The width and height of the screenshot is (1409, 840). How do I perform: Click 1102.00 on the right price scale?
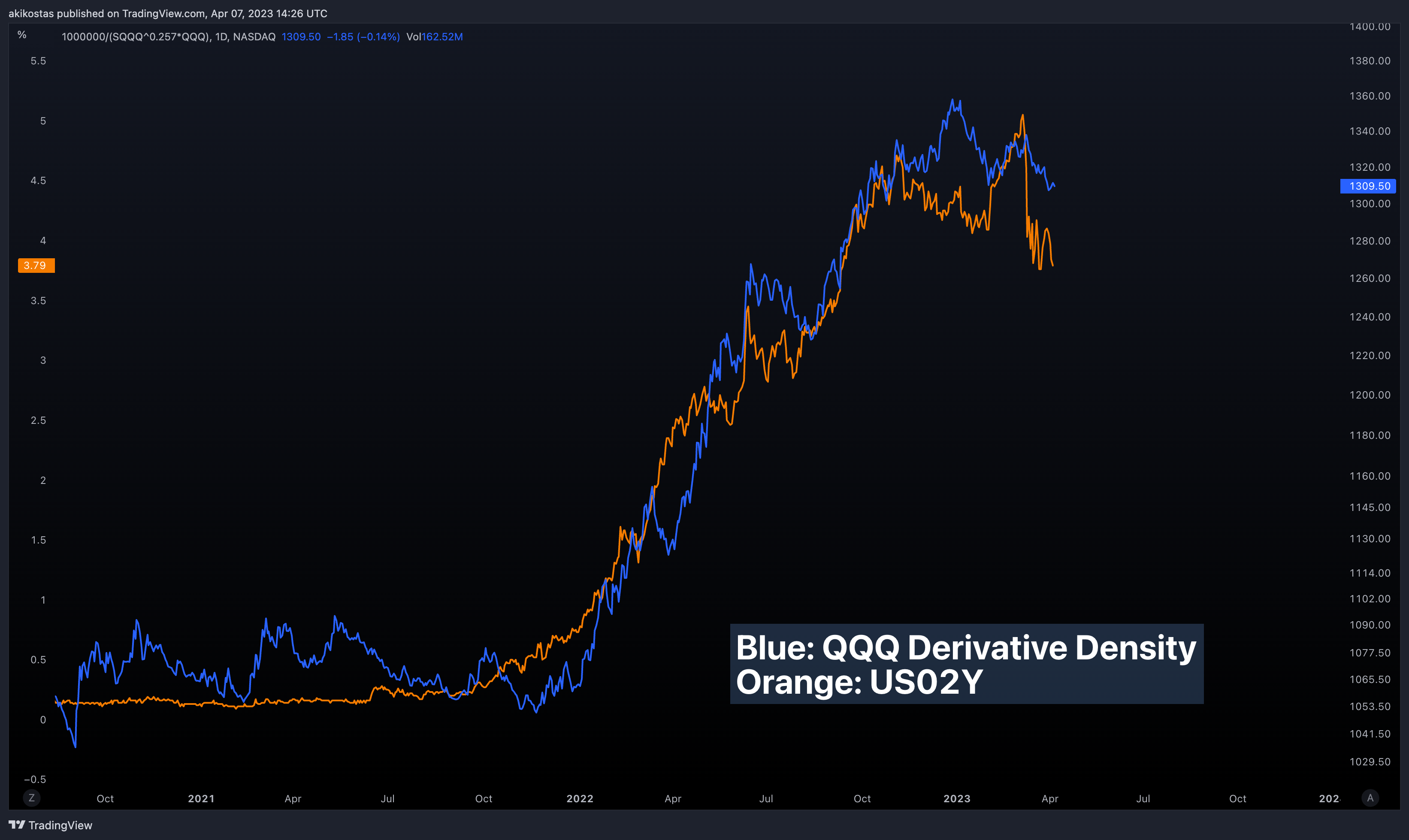[1370, 598]
